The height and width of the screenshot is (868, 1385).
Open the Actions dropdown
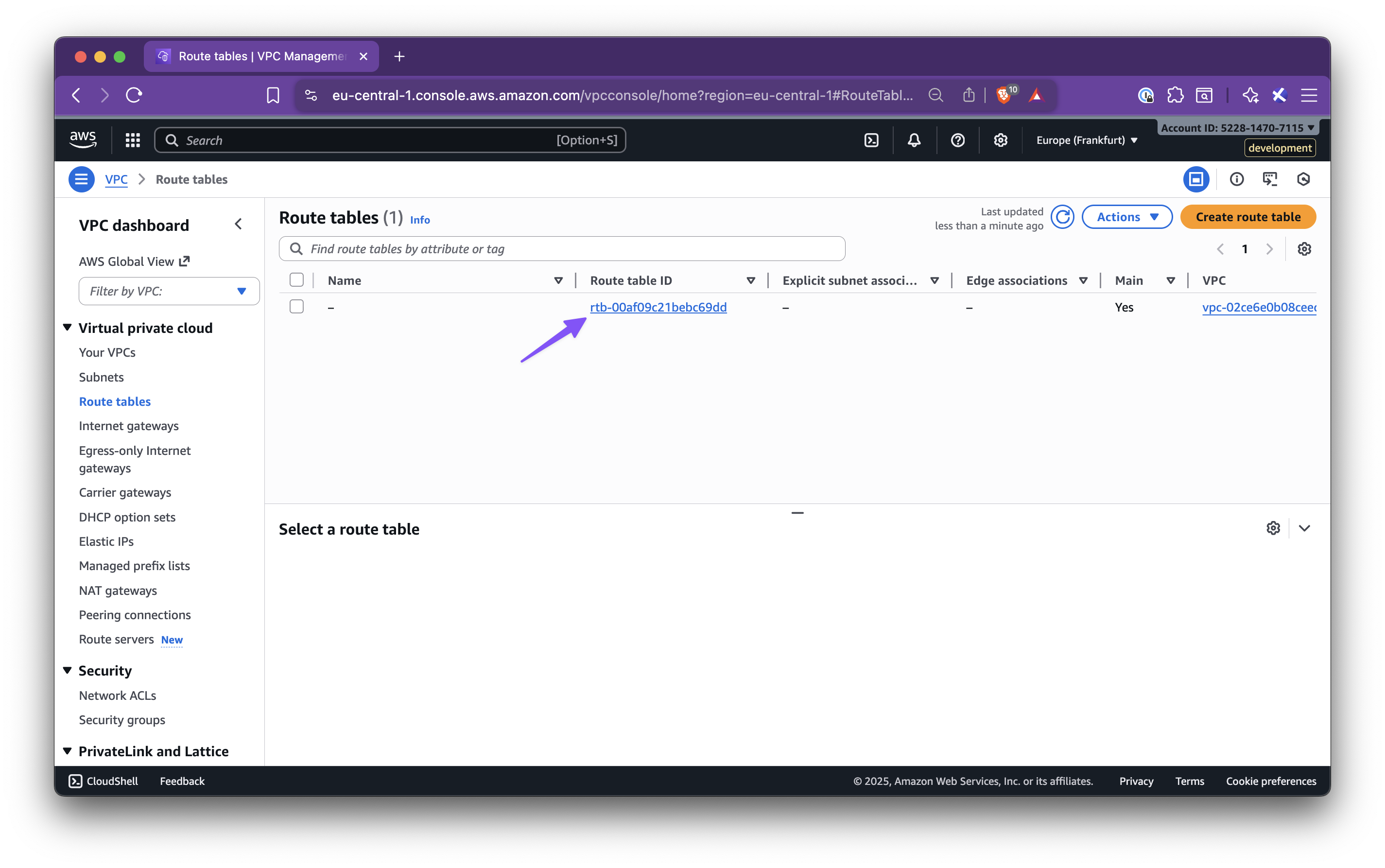(1126, 216)
